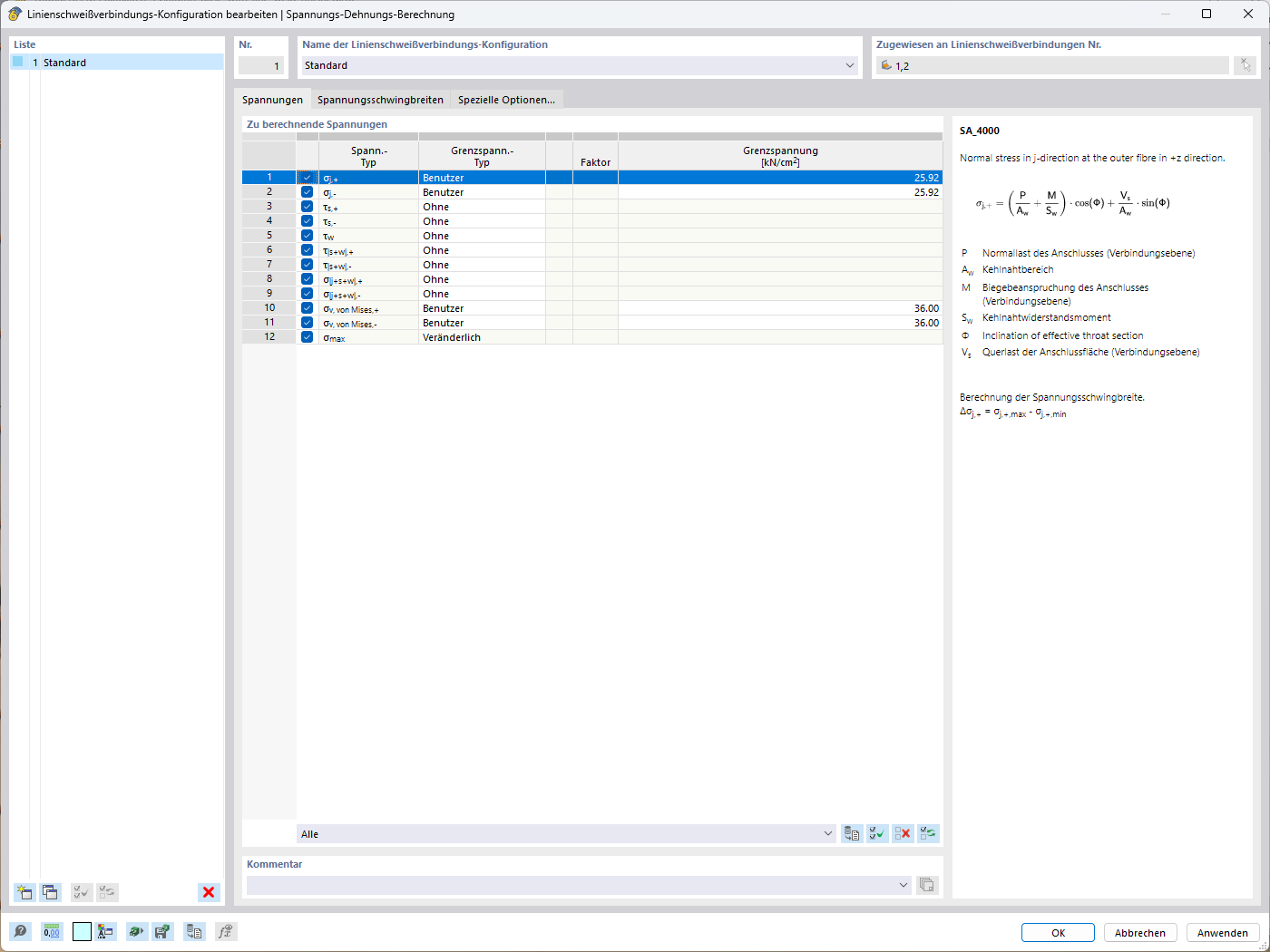
Task: Click the Anwenden button
Action: [x=1223, y=933]
